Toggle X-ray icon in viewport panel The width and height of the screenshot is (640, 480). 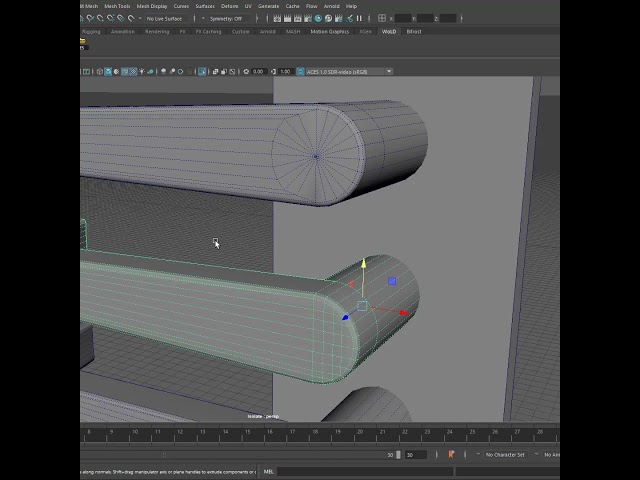point(216,72)
